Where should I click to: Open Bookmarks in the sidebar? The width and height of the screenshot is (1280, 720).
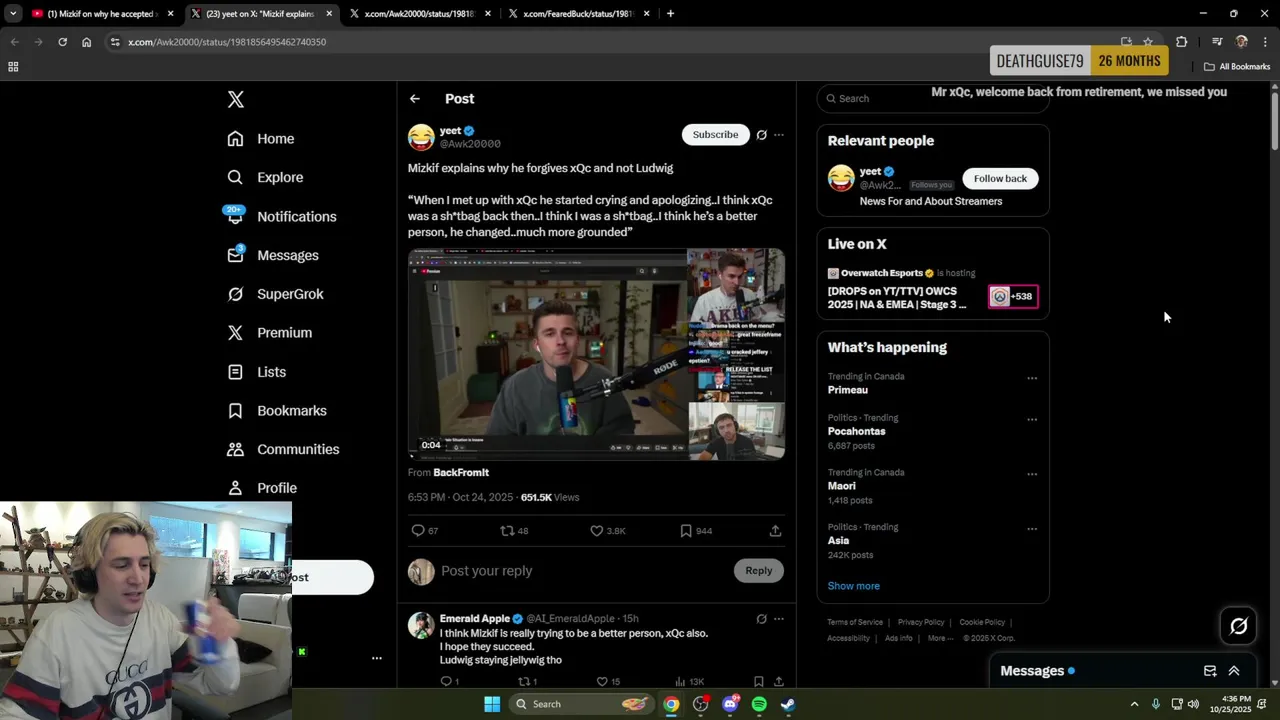[x=277, y=411]
